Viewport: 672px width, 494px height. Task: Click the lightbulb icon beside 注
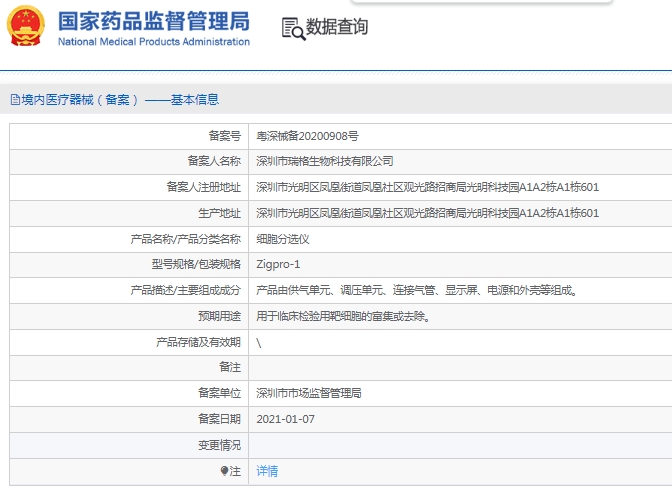[x=224, y=471]
